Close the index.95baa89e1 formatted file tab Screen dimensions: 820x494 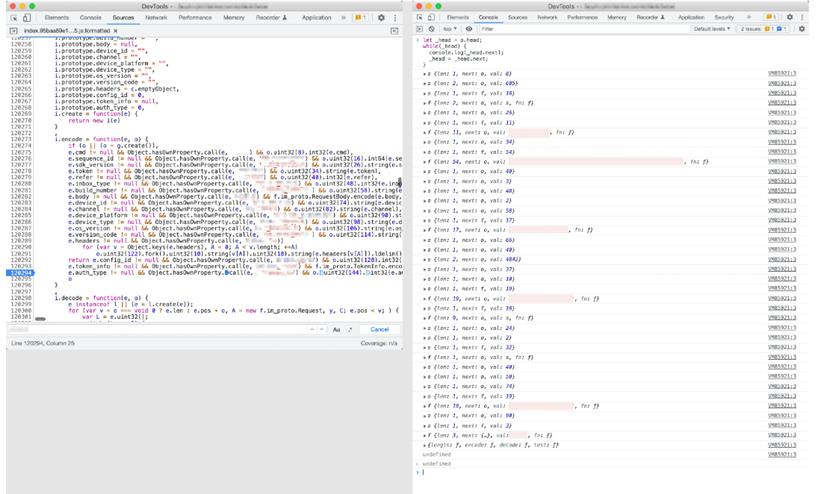coord(116,31)
